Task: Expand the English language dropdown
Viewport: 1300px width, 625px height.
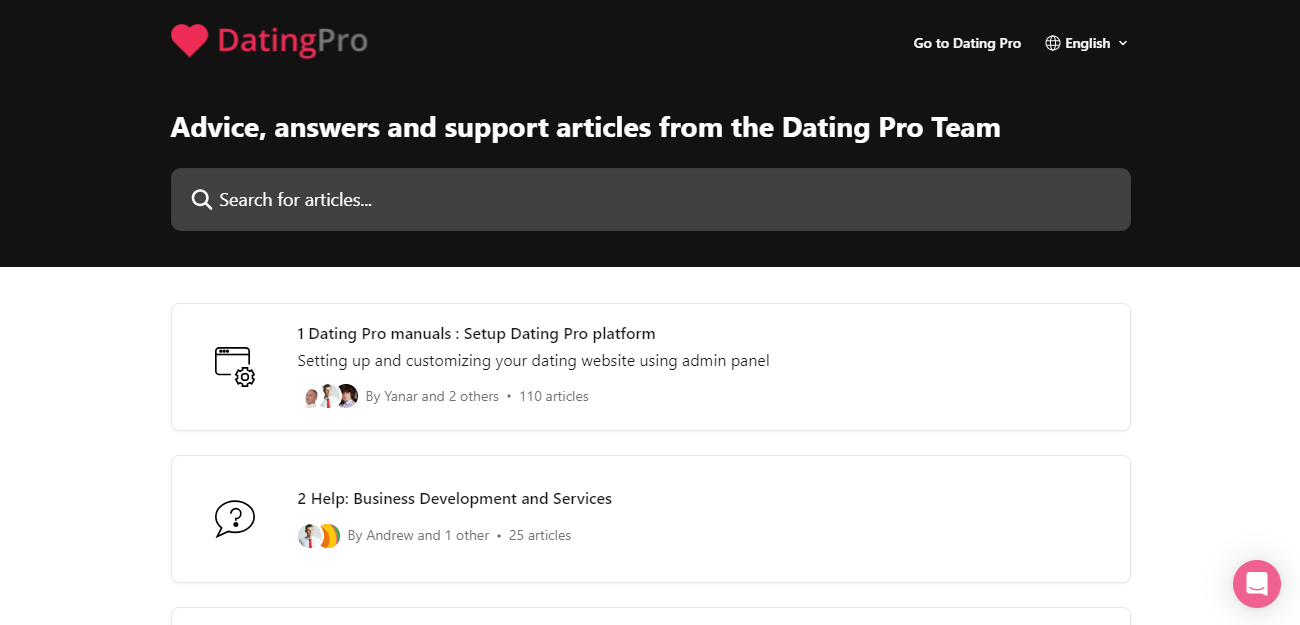Action: pos(1087,43)
